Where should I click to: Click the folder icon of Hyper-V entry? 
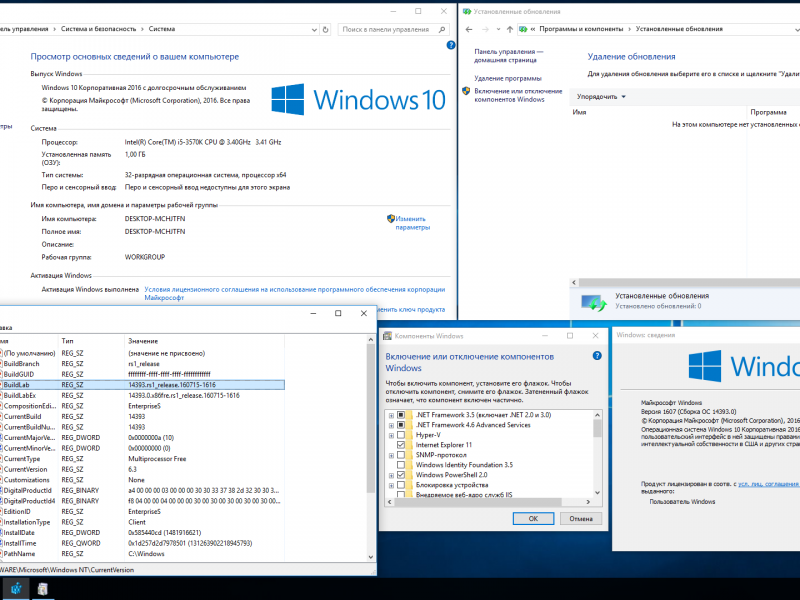point(409,435)
